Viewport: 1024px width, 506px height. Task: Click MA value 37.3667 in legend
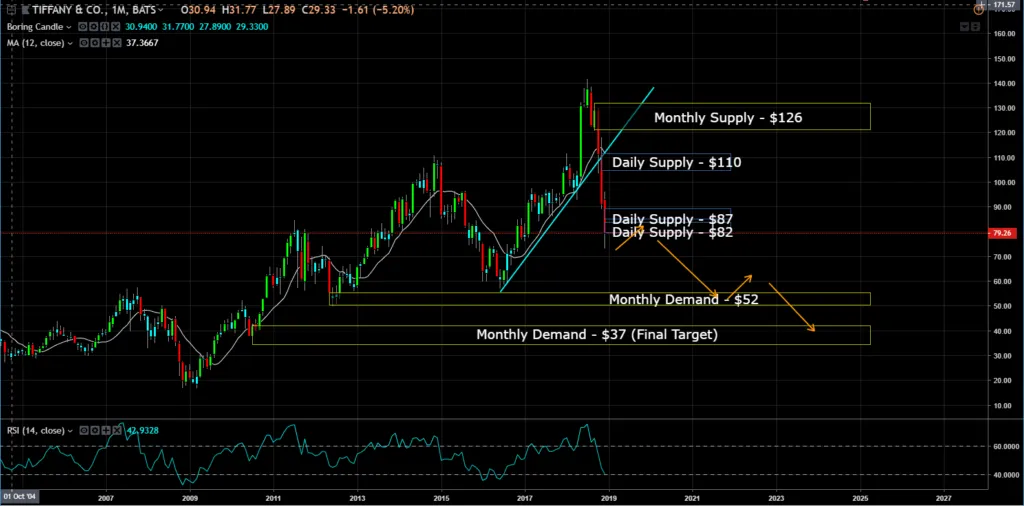(x=142, y=43)
